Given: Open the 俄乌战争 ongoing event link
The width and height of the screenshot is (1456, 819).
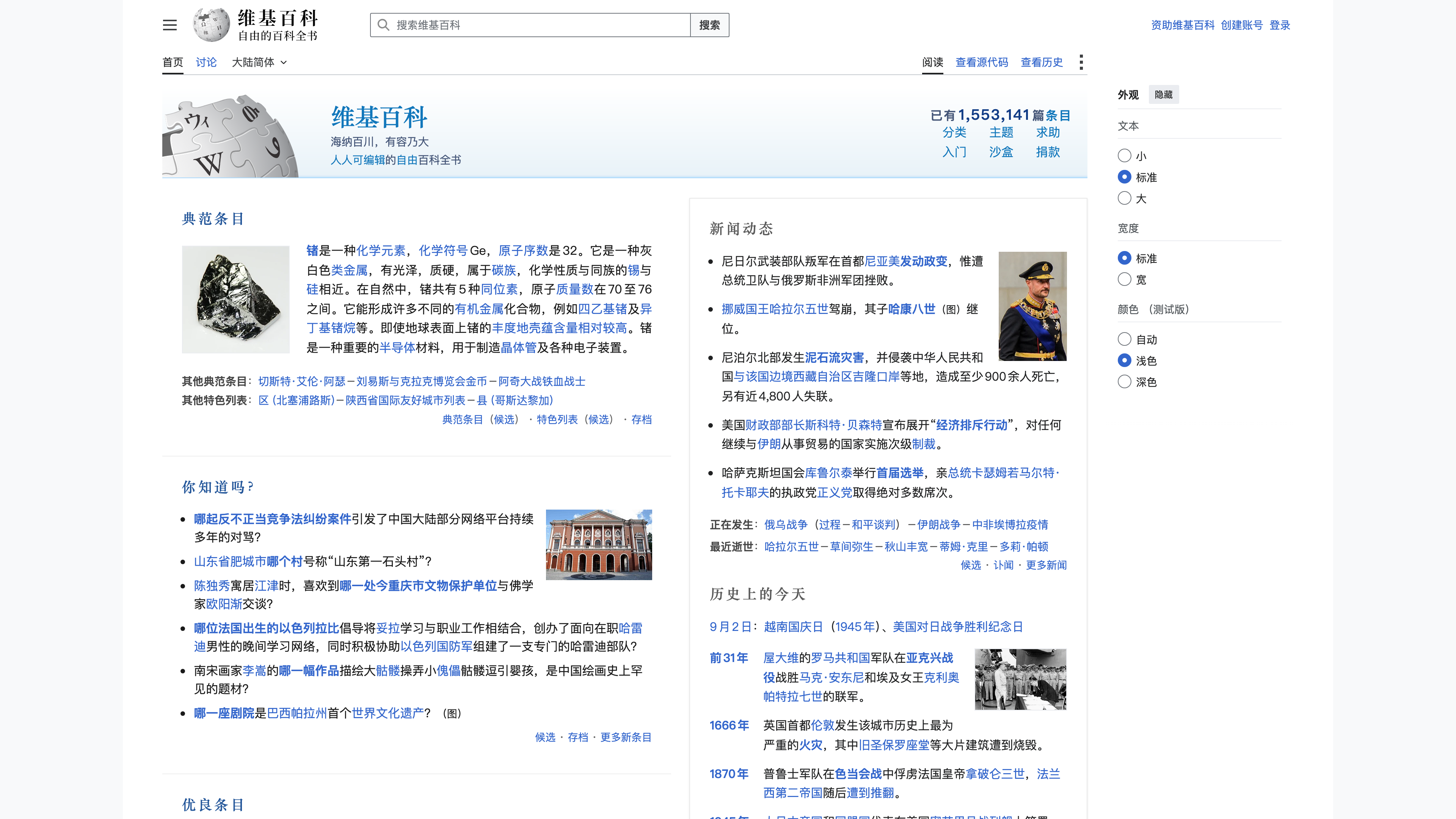Looking at the screenshot, I should point(786,524).
